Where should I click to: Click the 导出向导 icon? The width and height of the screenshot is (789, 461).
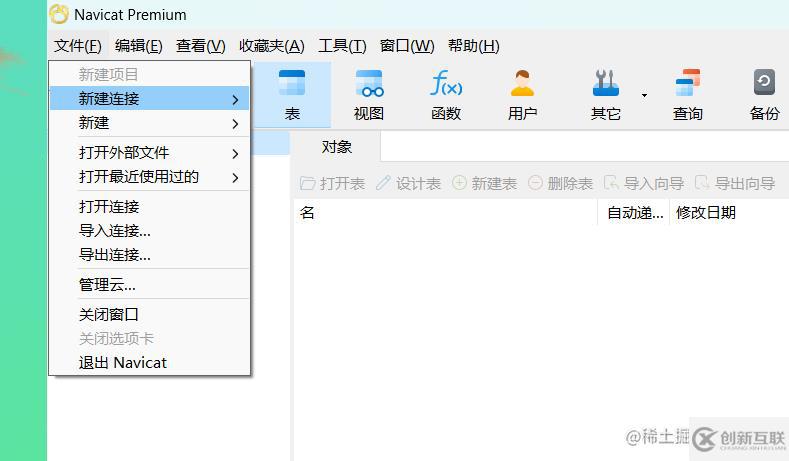click(x=702, y=183)
